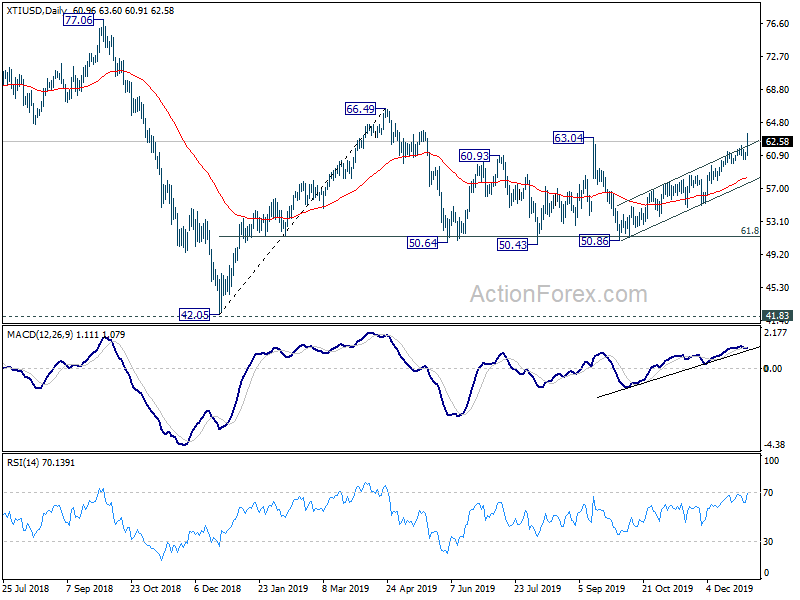Click the 49.20 price axis value
The width and height of the screenshot is (800, 600).
(x=778, y=255)
